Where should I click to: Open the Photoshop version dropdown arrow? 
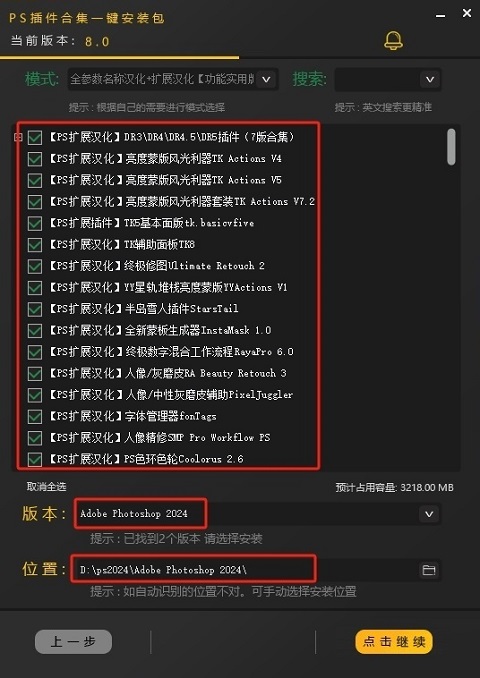tap(429, 514)
